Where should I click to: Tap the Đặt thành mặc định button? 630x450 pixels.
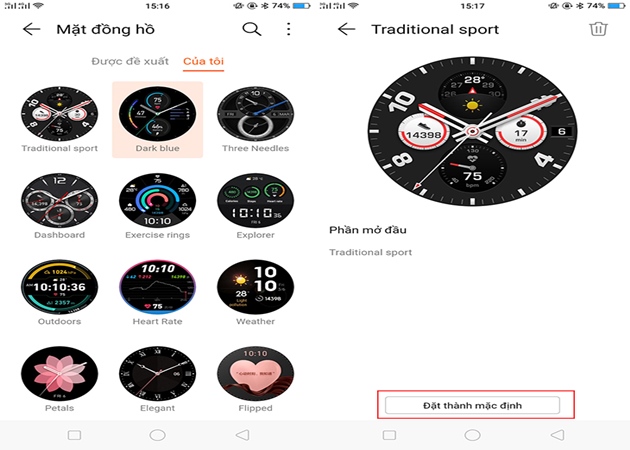[x=472, y=405]
